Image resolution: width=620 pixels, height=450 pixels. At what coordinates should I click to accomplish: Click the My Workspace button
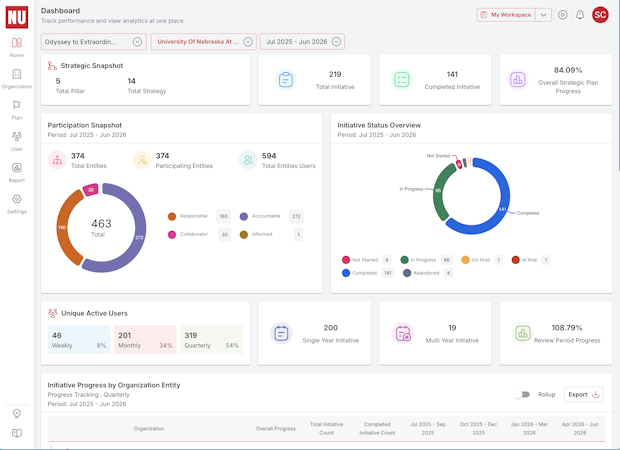tap(506, 15)
